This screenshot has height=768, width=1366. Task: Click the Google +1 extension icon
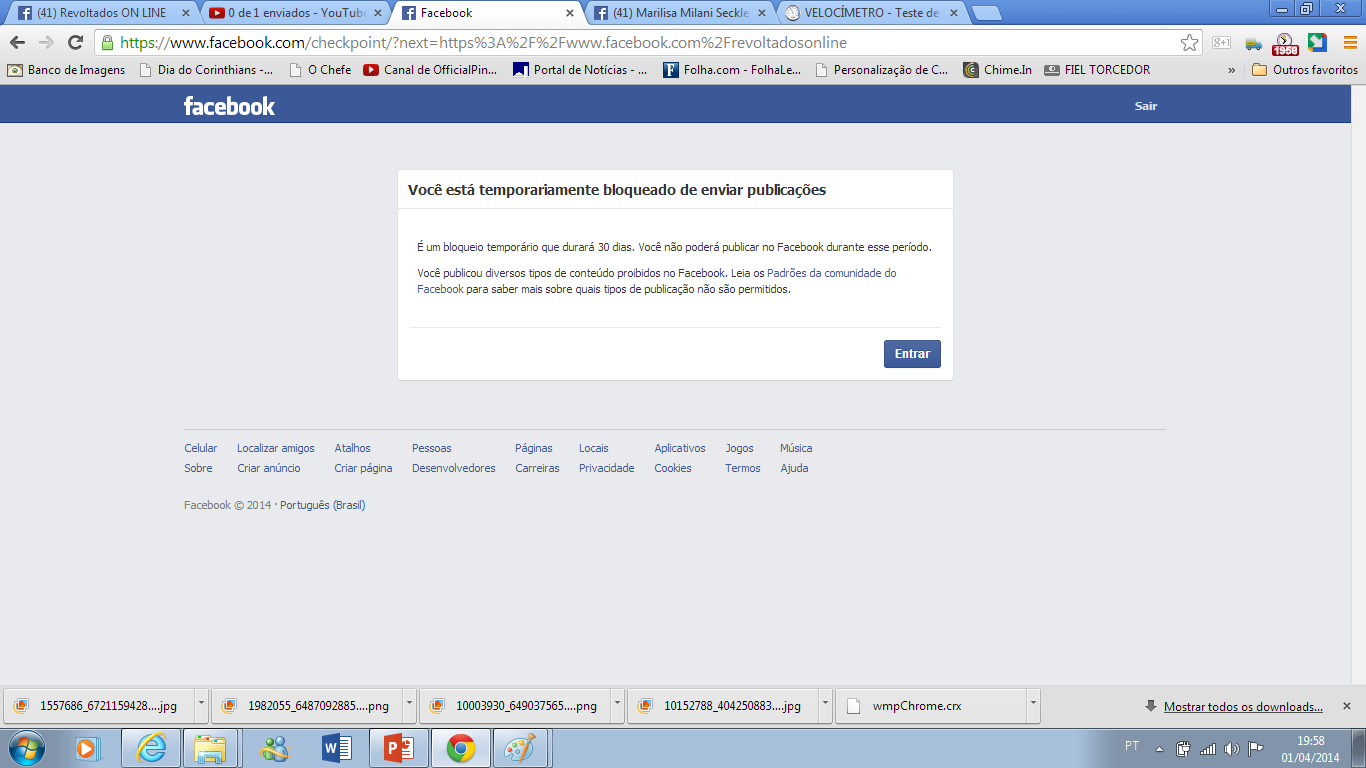1221,43
